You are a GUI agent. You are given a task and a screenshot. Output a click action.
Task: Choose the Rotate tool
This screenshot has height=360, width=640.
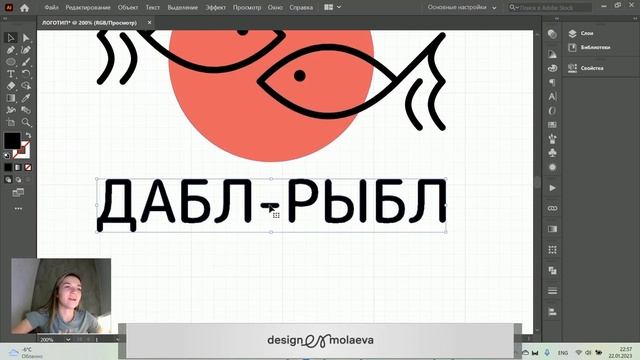click(26, 74)
